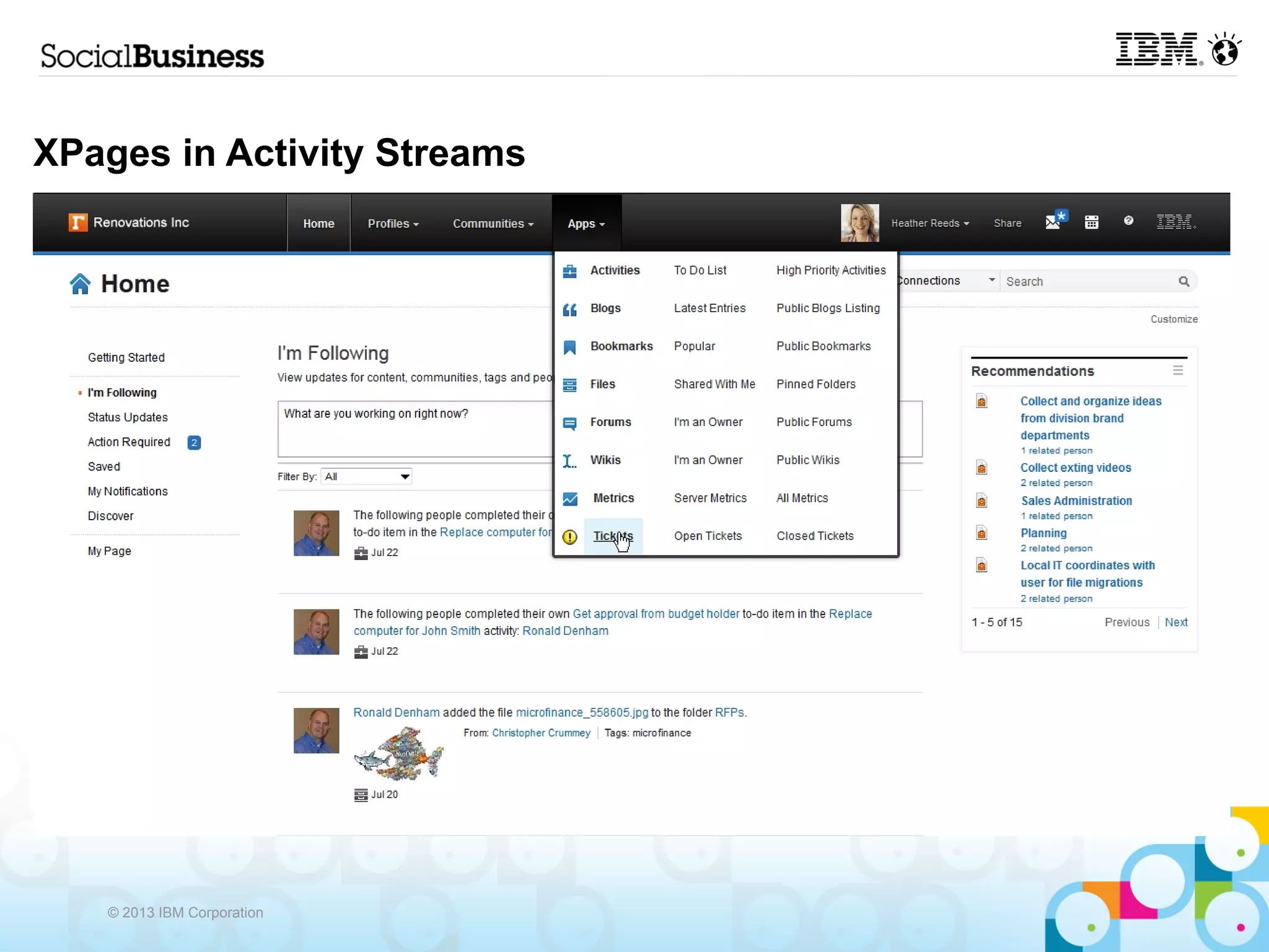
Task: Open the Filter By All dropdown
Action: pos(366,476)
